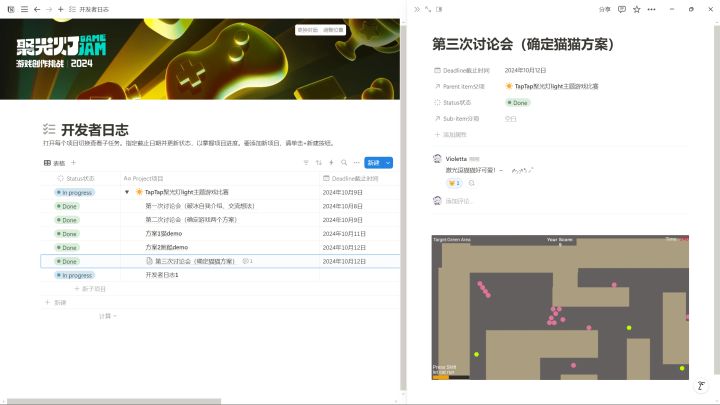This screenshot has height=405, width=720.
Task: Click the Project项目 column header
Action: [144, 179]
